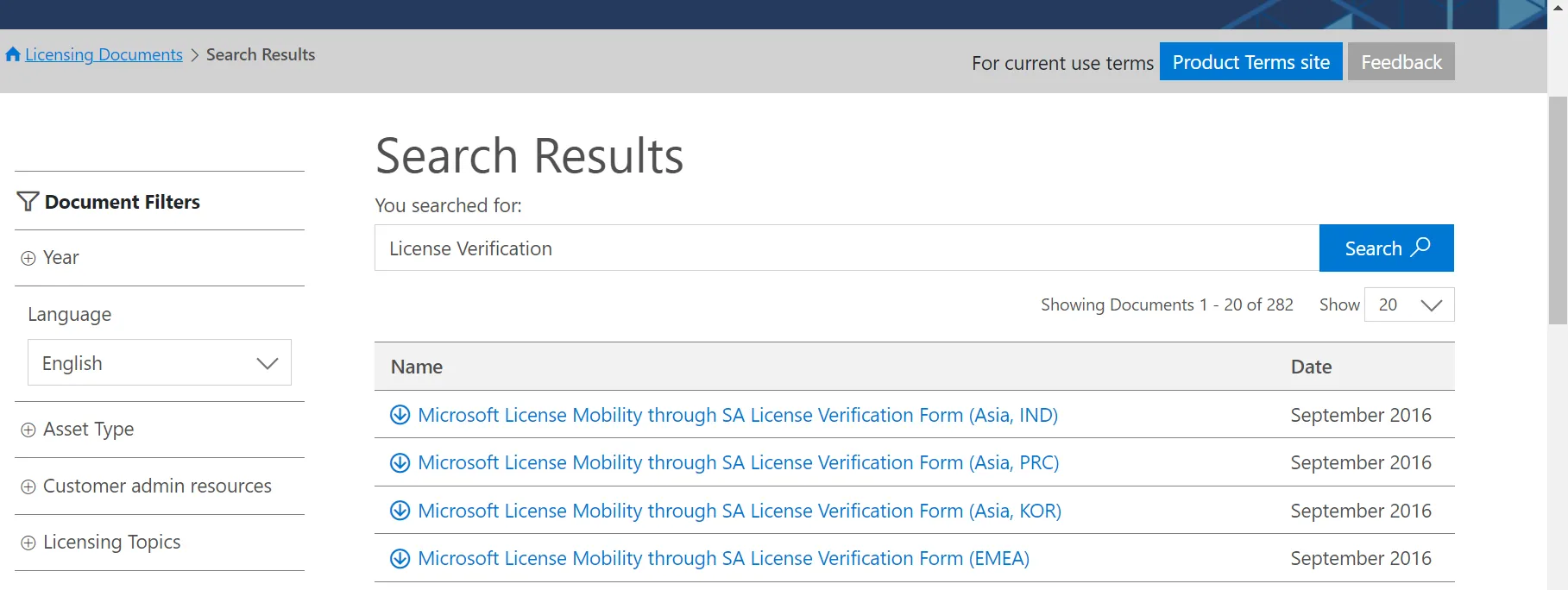
Task: Click the blue Search button
Action: [x=1386, y=248]
